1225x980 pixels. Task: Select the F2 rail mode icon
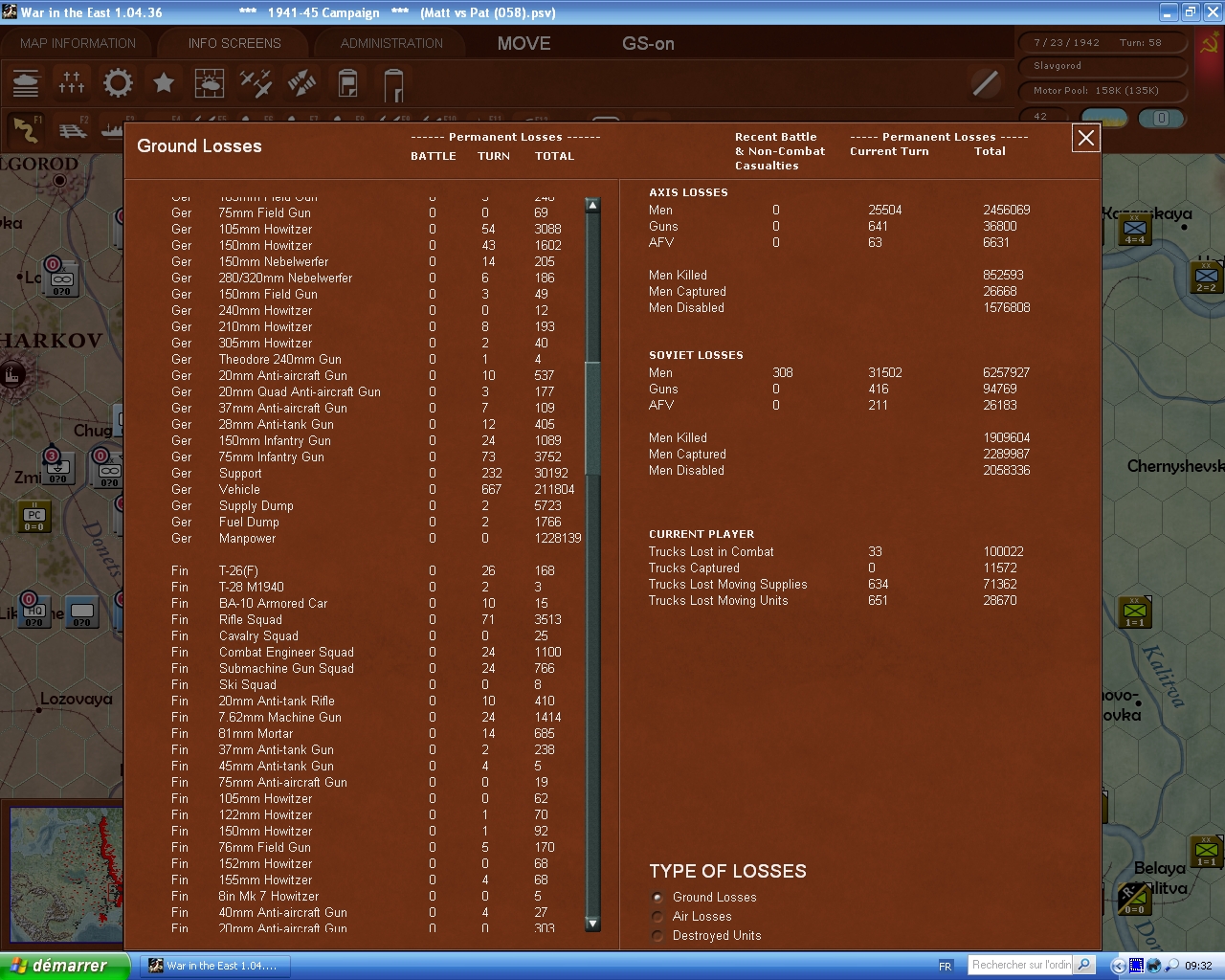tap(73, 128)
